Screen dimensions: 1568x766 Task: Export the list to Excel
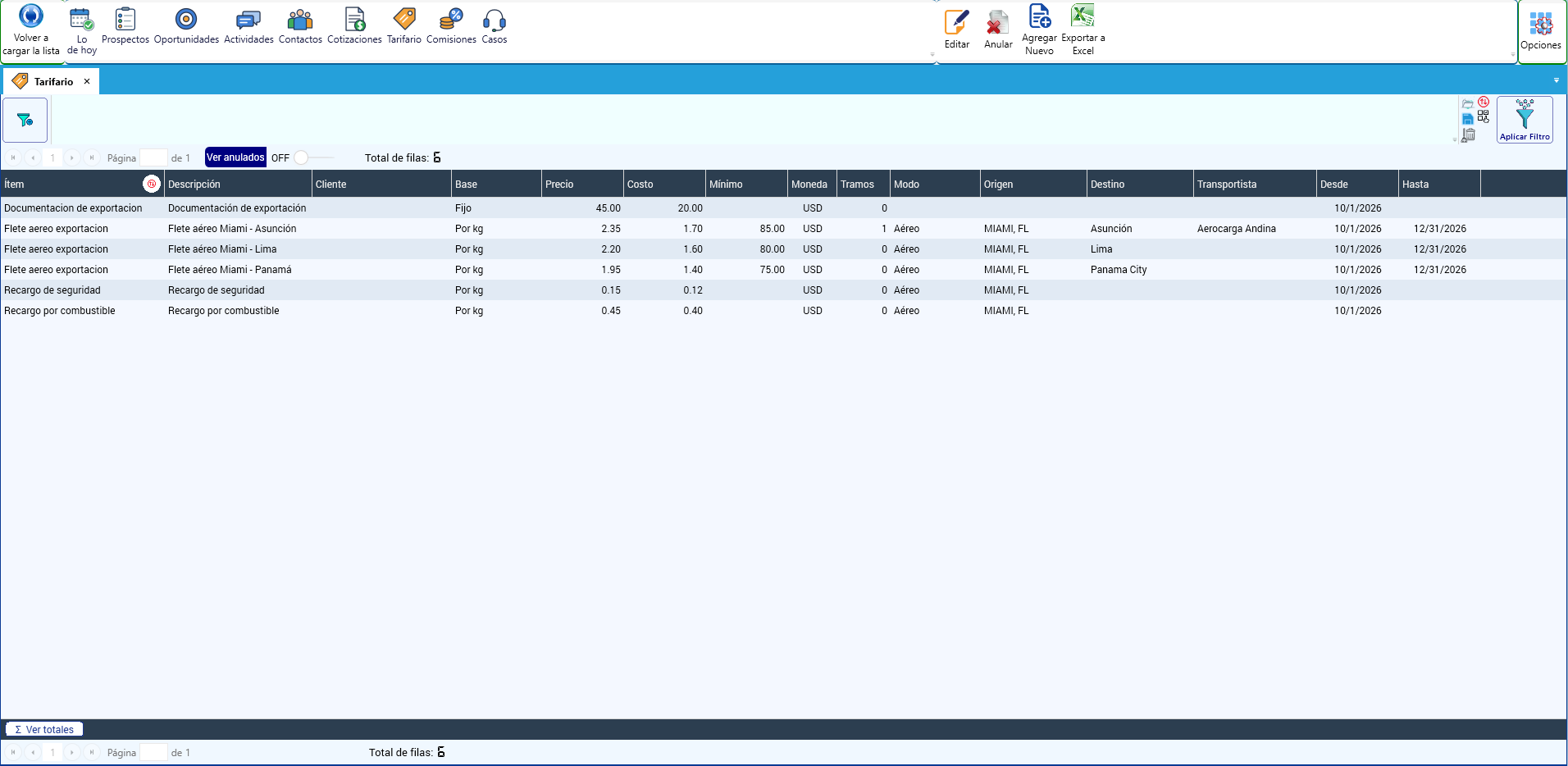coord(1083,30)
